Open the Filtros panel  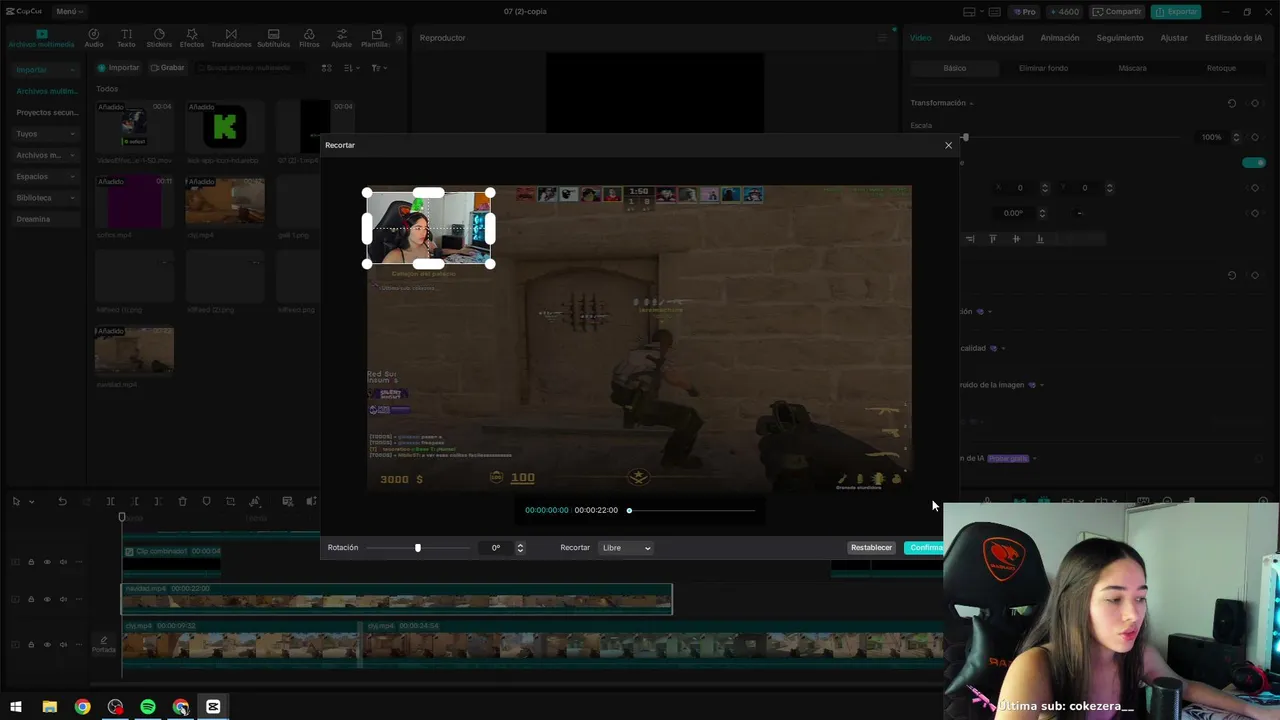(x=309, y=38)
